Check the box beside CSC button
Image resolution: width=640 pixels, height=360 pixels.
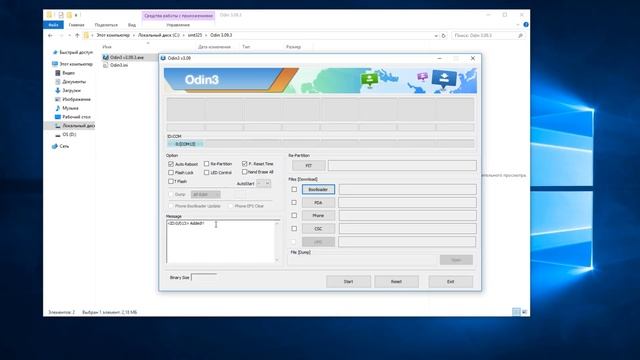pos(294,229)
